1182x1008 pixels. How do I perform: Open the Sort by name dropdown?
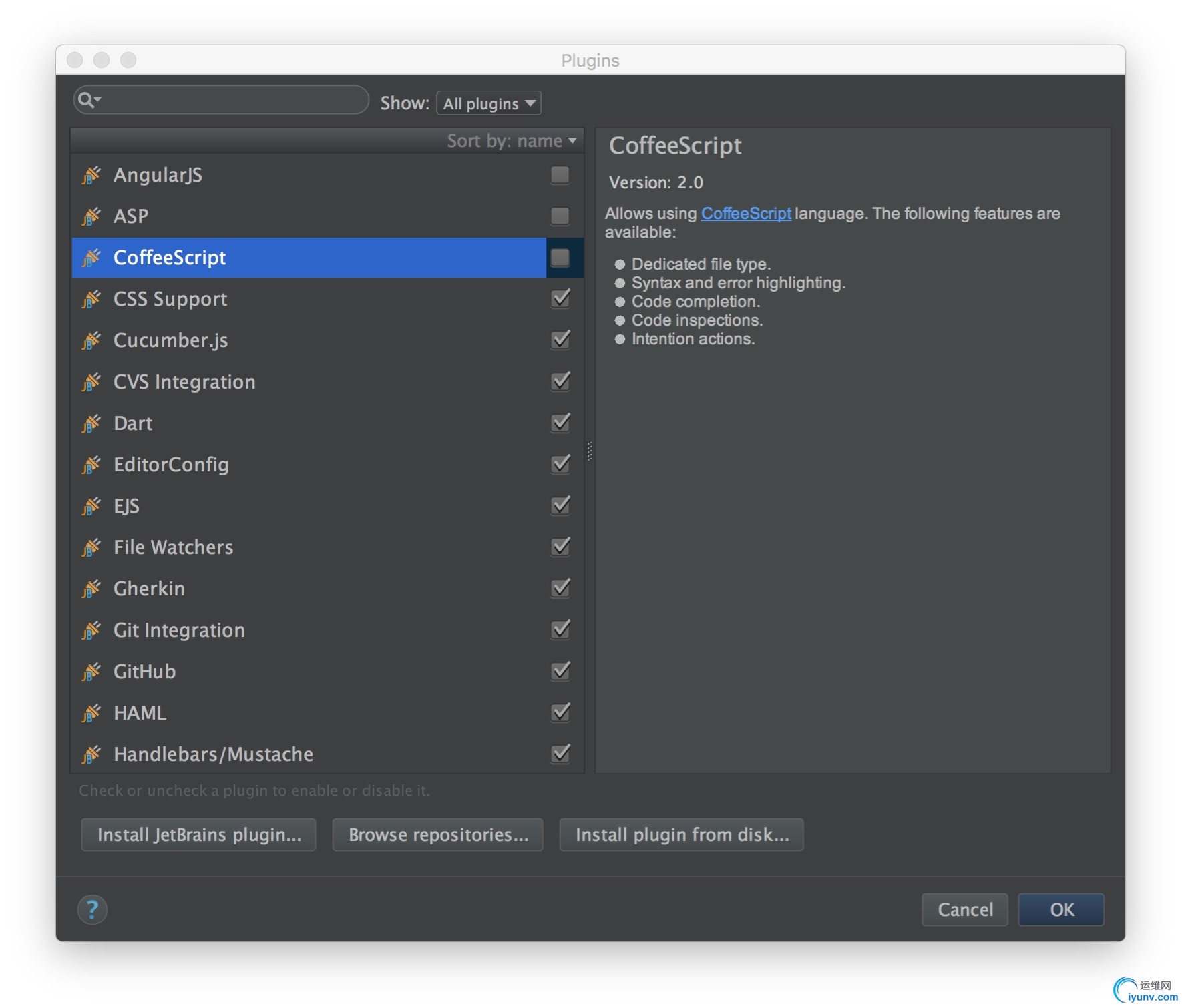pos(512,141)
